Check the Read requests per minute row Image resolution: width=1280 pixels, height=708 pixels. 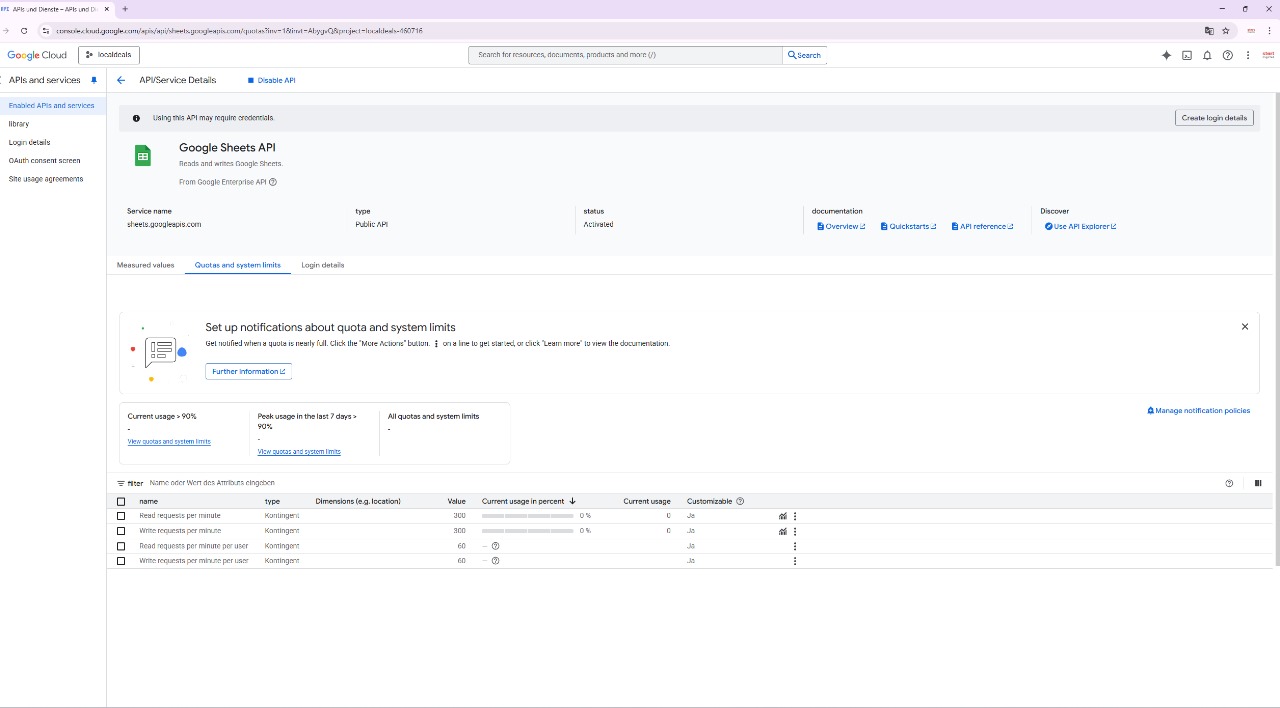[121, 516]
